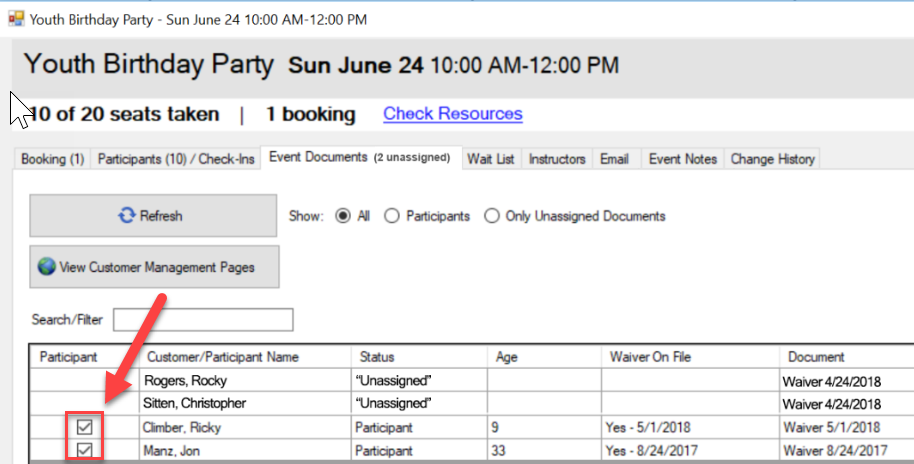
Task: Click the Refresh button
Action: pos(153,216)
